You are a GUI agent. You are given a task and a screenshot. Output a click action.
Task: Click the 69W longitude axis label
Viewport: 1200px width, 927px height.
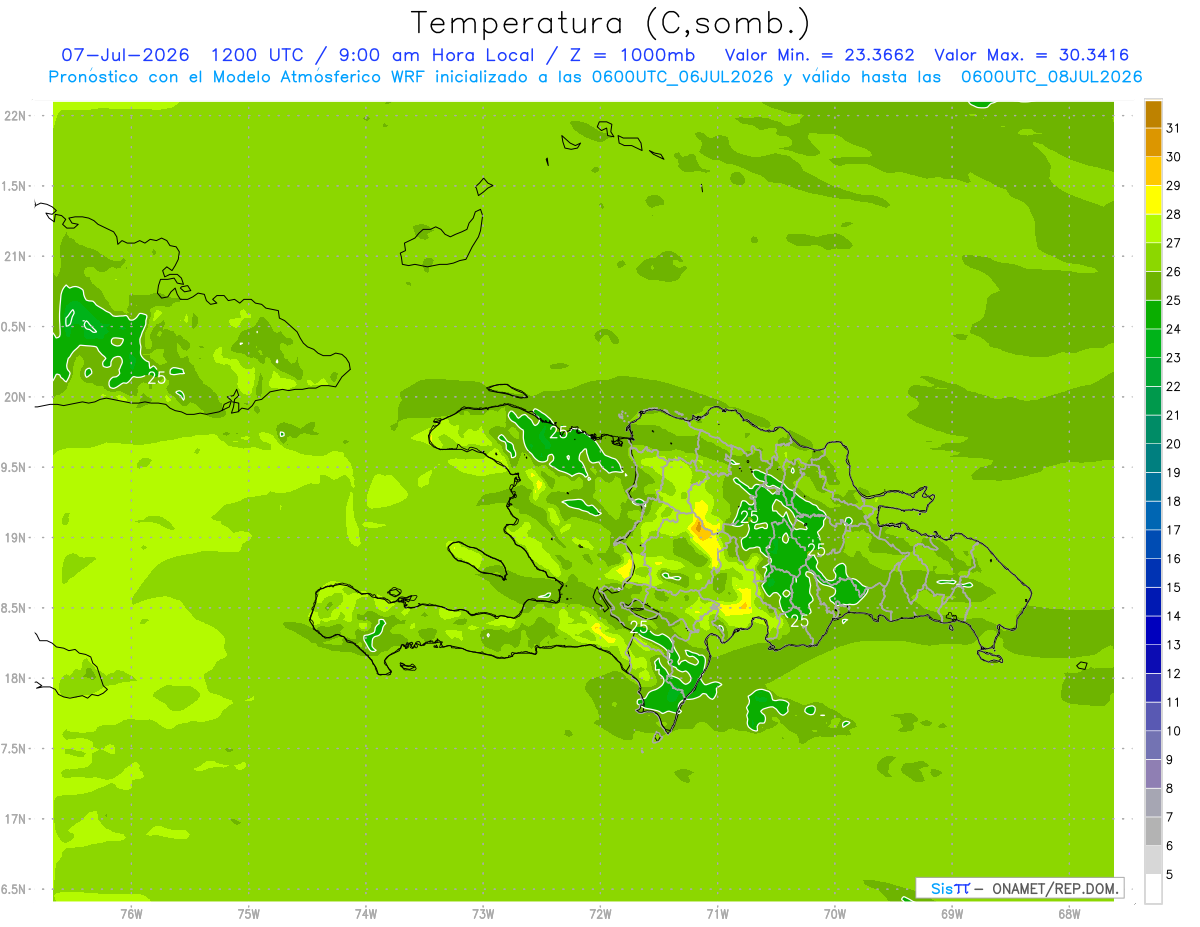(x=951, y=913)
